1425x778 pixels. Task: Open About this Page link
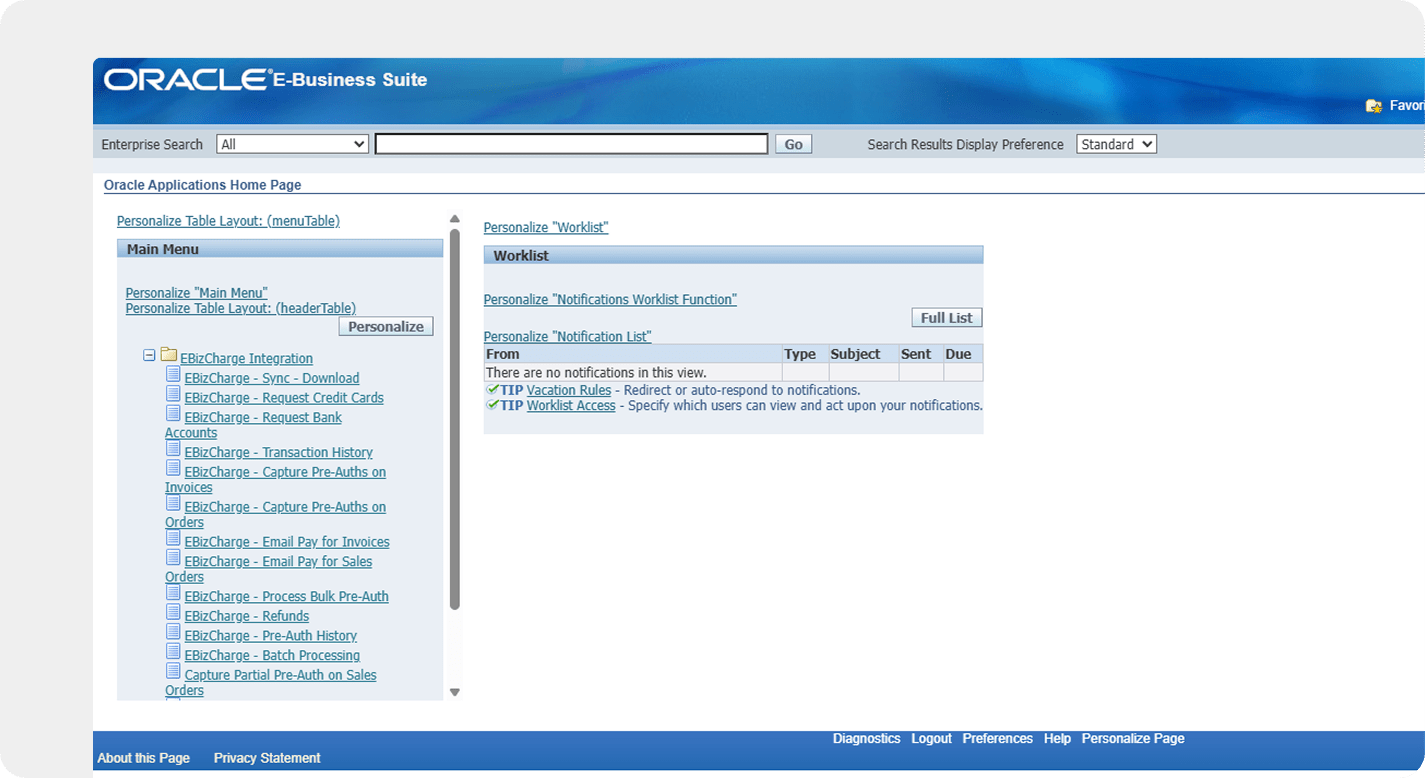coord(143,758)
